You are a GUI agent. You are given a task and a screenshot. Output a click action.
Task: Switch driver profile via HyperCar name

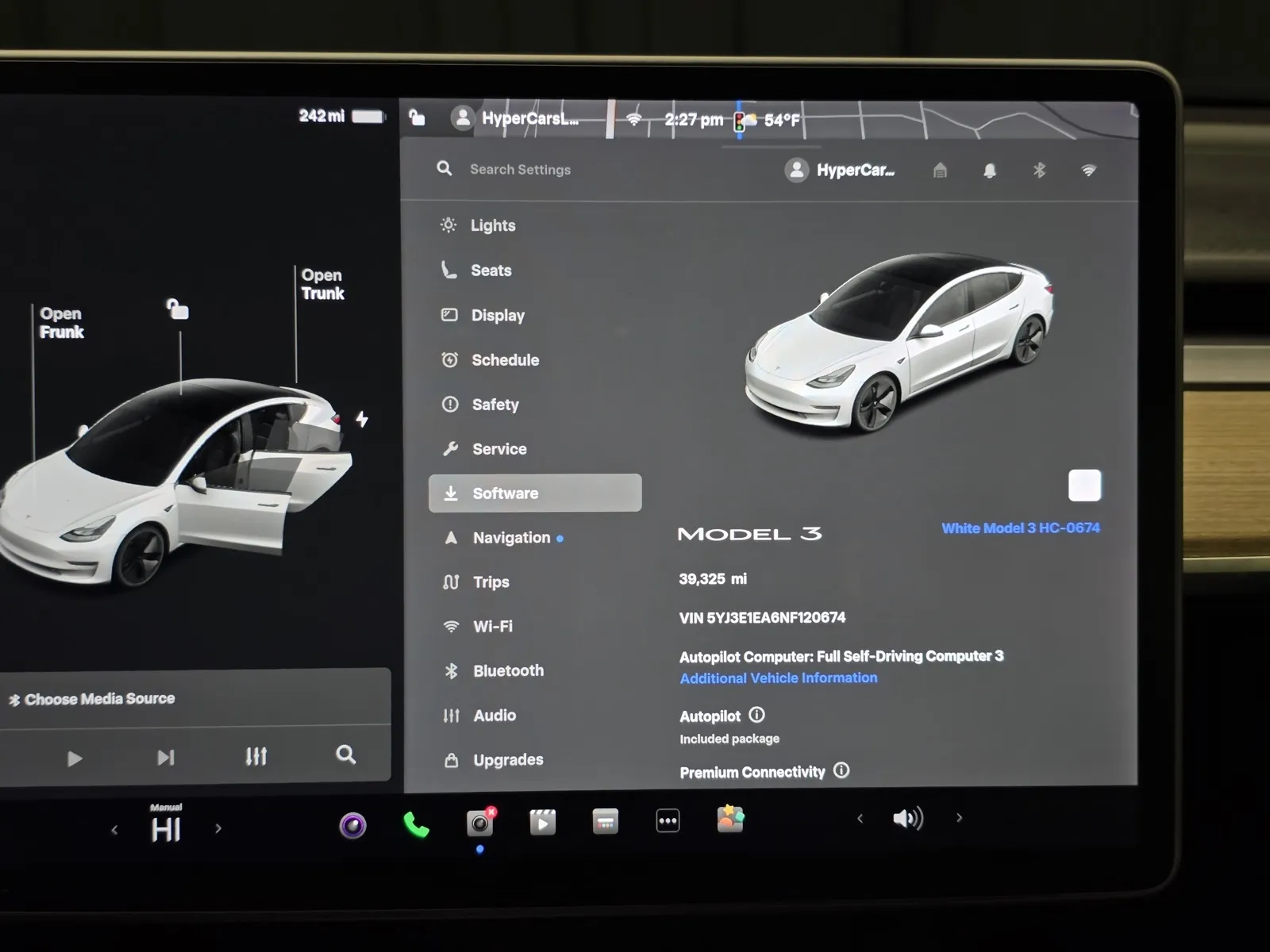point(843,170)
